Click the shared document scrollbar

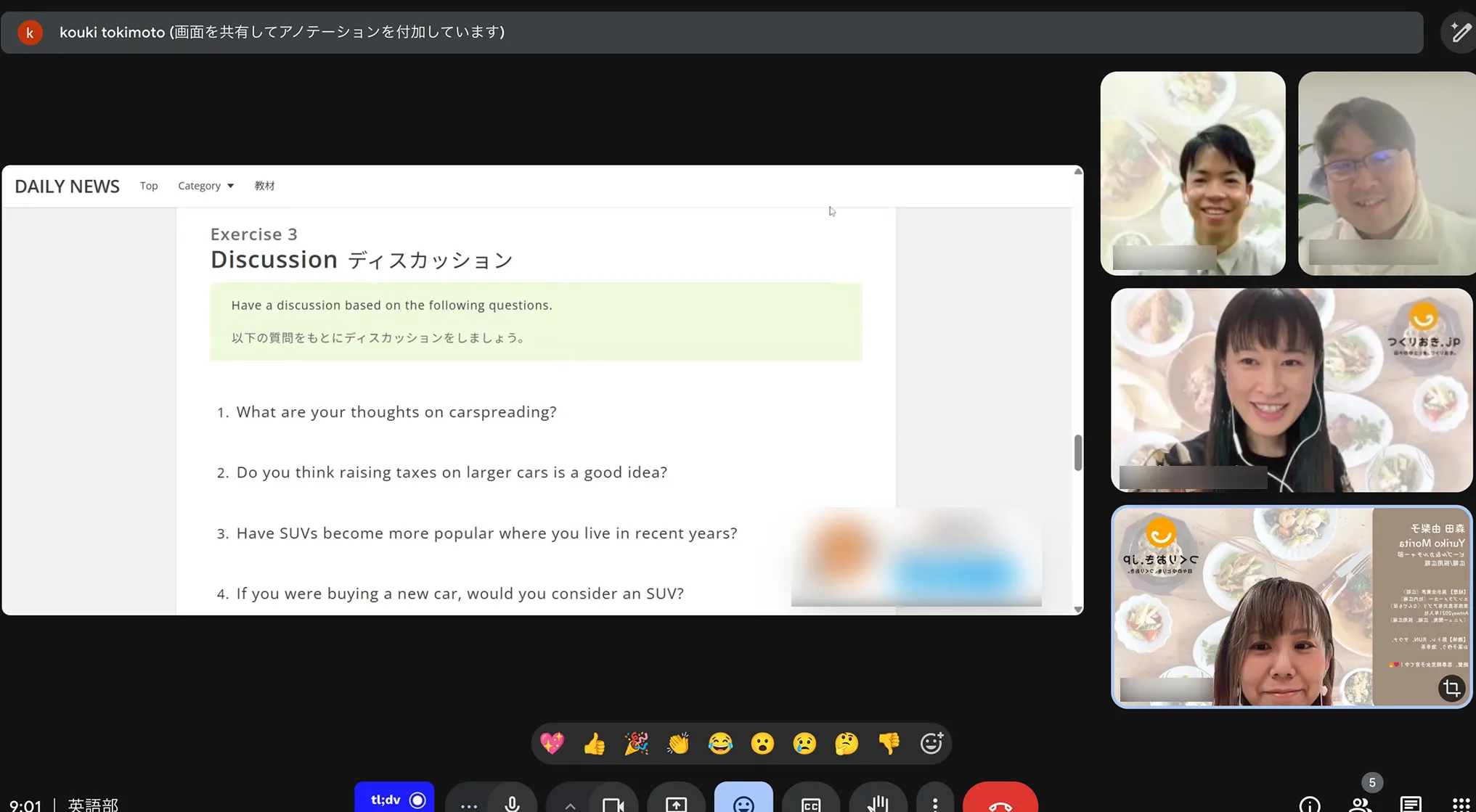[x=1077, y=450]
